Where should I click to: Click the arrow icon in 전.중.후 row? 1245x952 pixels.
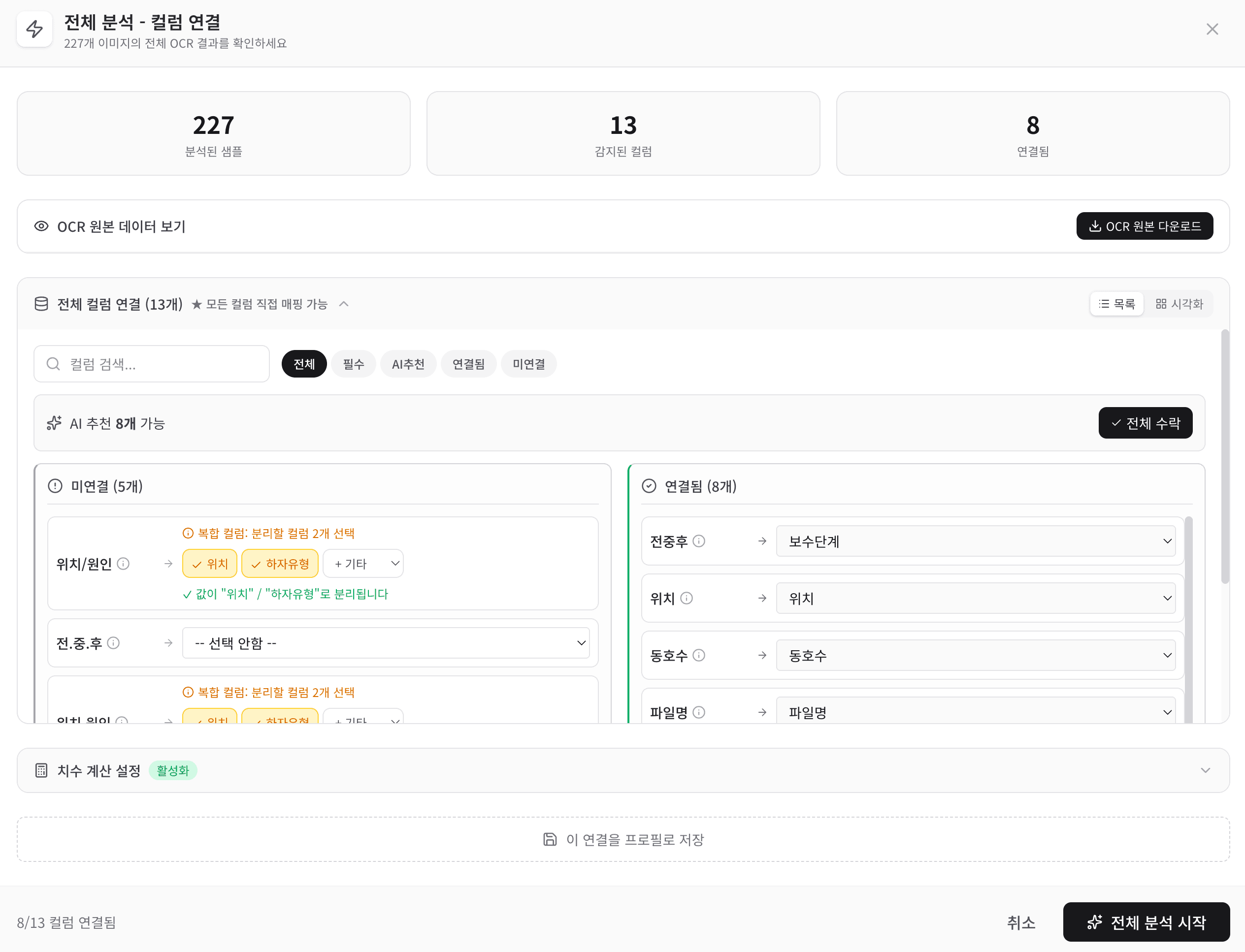pyautogui.click(x=168, y=643)
